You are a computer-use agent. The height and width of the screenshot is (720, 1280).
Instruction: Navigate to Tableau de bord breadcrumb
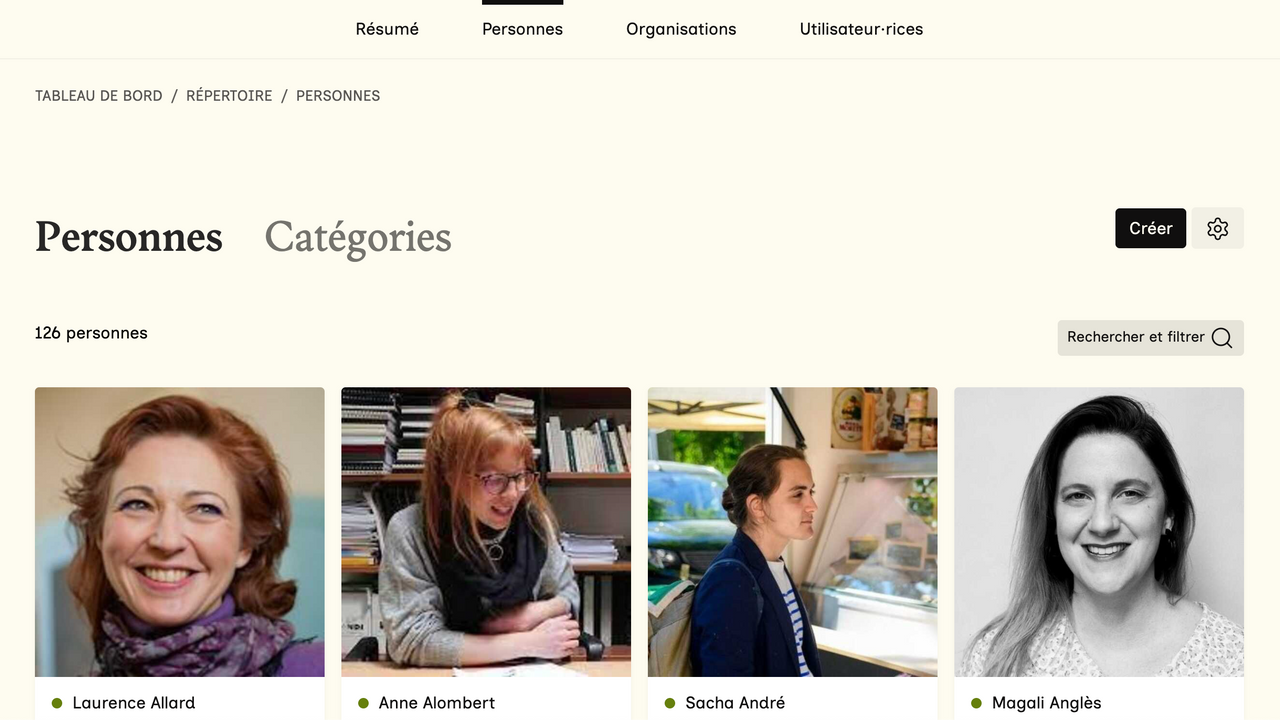pyautogui.click(x=98, y=96)
